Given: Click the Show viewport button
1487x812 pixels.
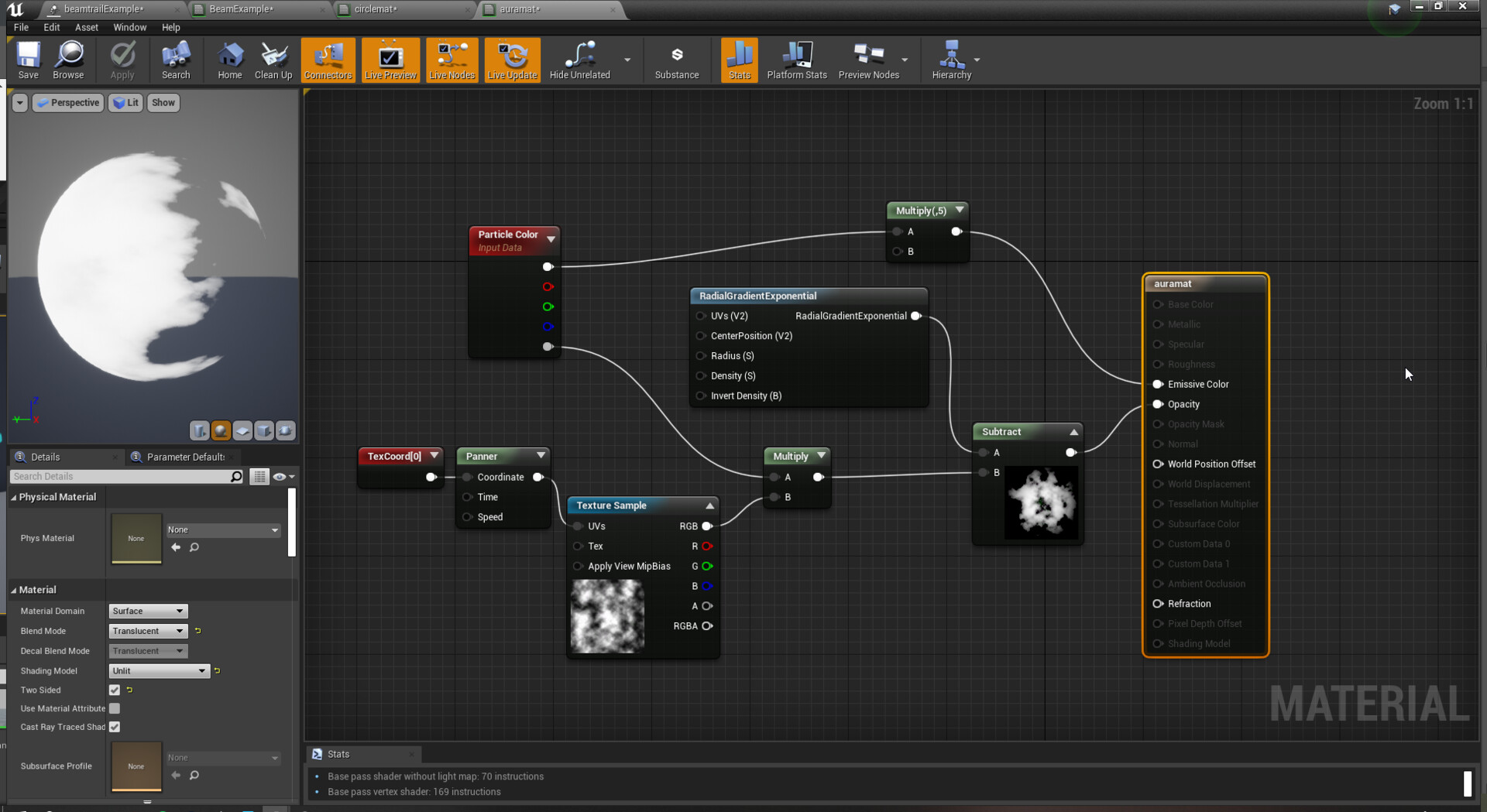Looking at the screenshot, I should (x=163, y=102).
